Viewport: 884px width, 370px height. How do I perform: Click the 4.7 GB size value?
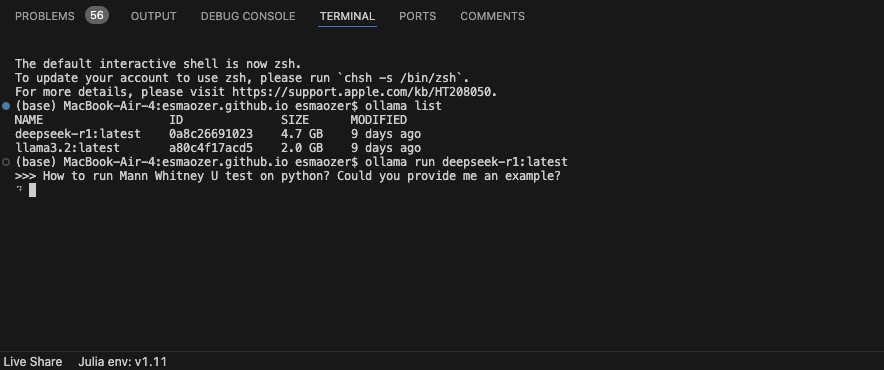[x=302, y=134]
